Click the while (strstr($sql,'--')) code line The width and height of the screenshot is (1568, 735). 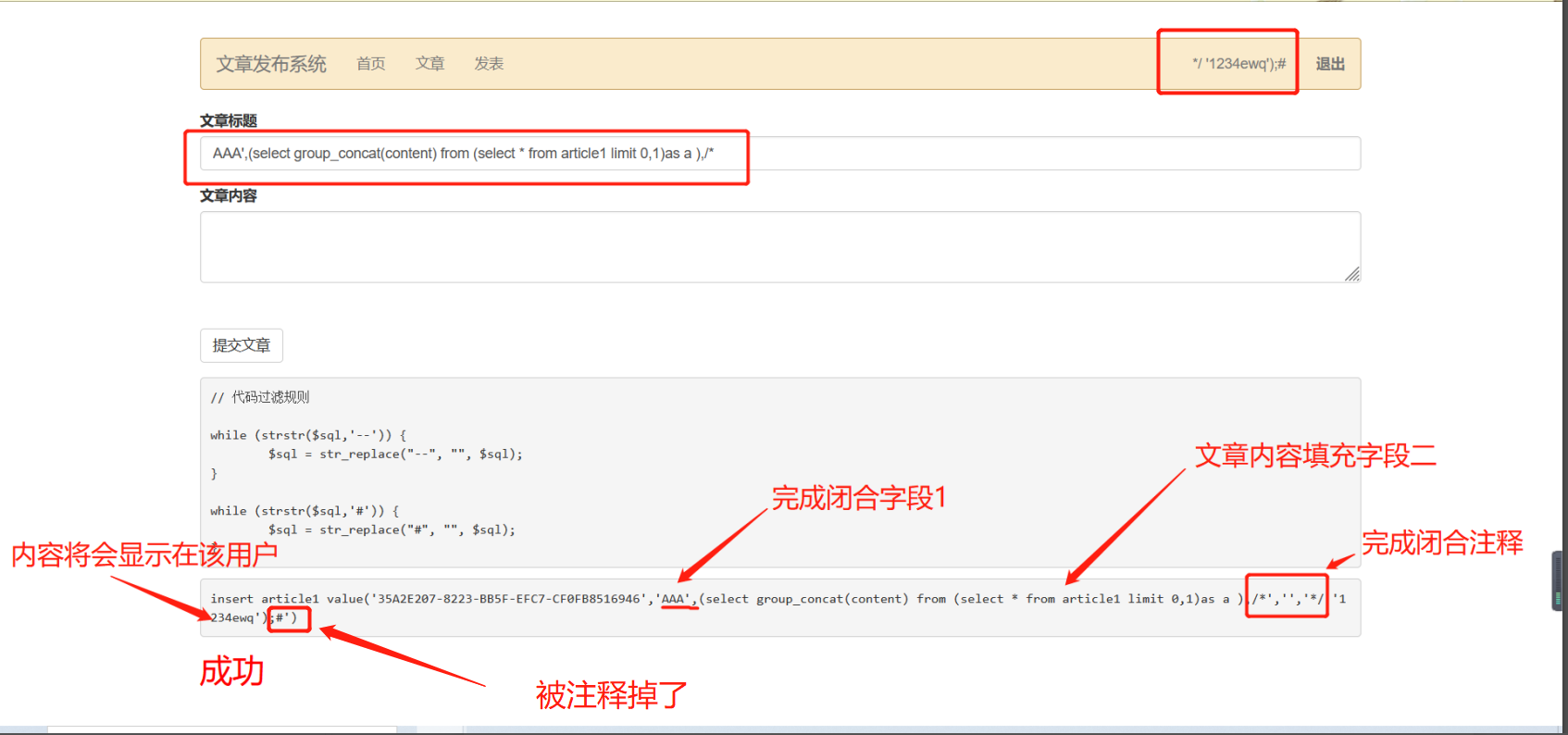308,435
